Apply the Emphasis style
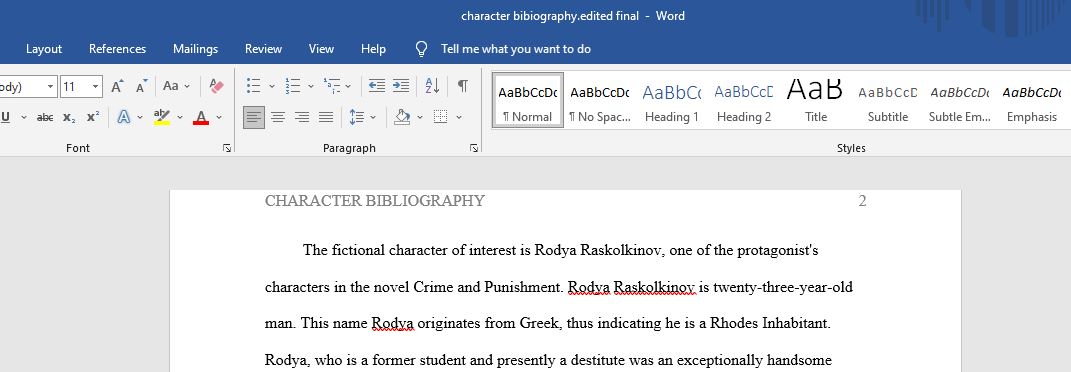Image resolution: width=1071 pixels, height=372 pixels. 1031,100
